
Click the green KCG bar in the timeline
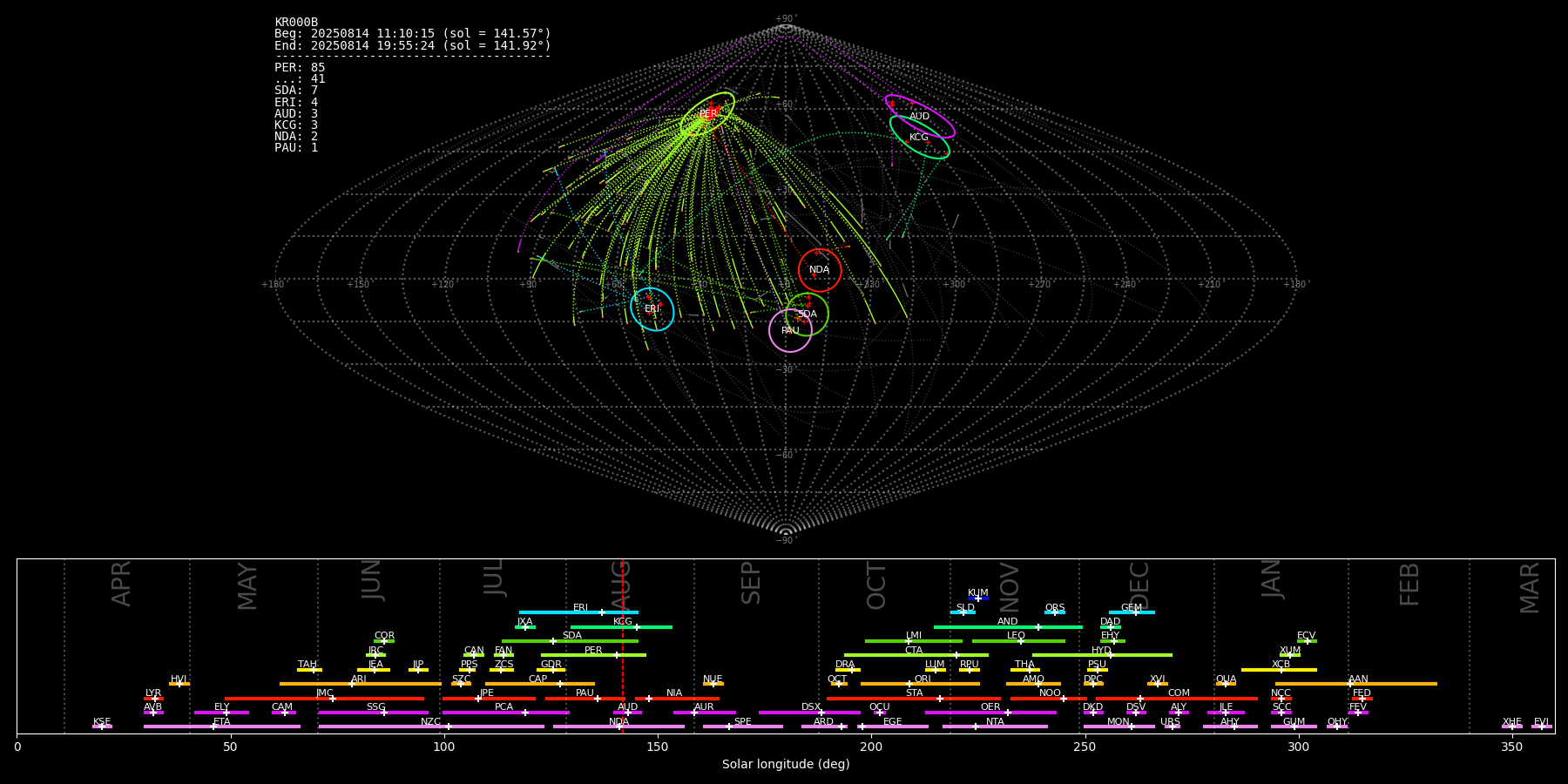click(x=621, y=626)
